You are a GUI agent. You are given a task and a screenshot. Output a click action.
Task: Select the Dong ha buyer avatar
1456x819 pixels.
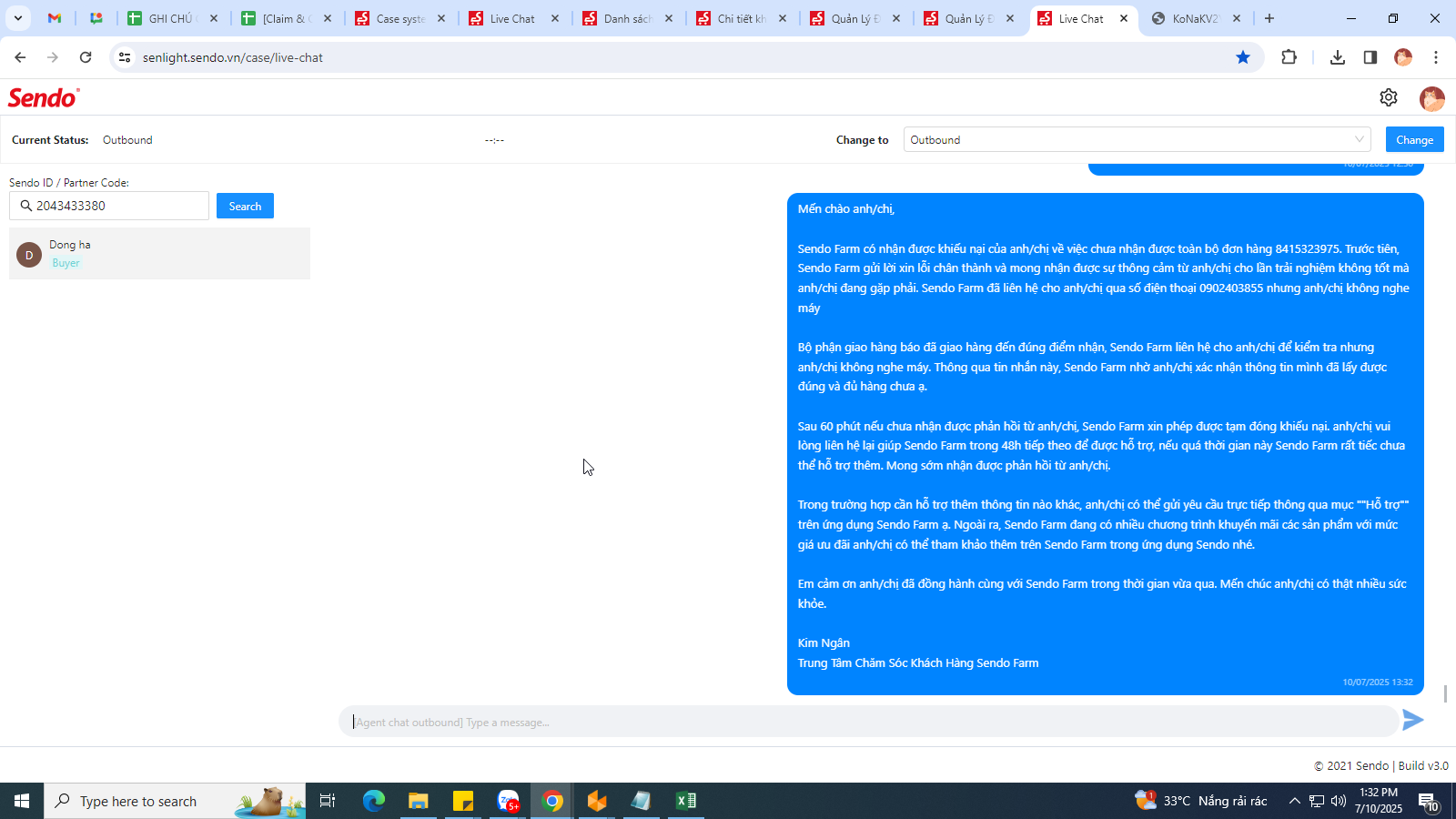[x=29, y=254]
